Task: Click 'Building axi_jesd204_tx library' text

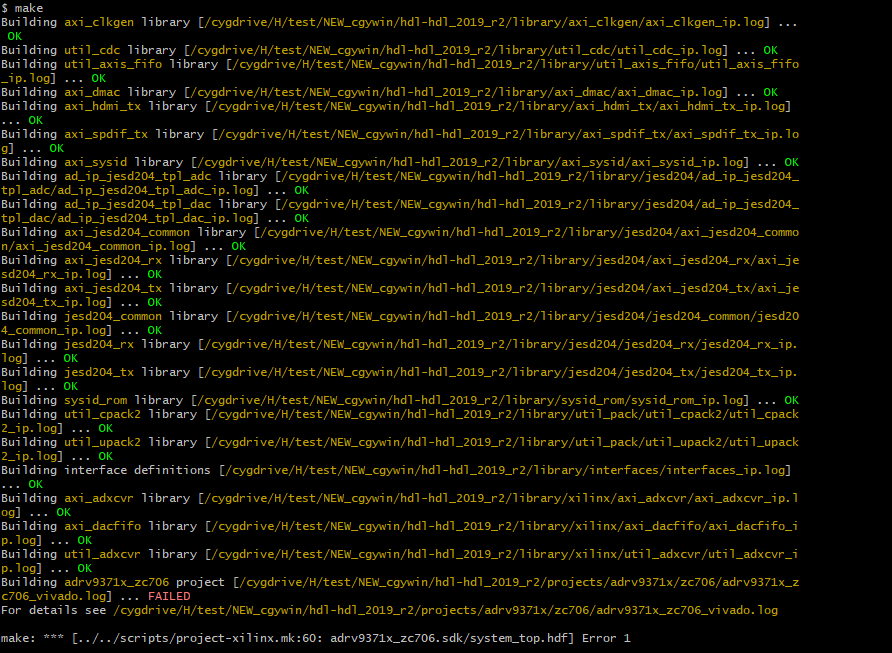Action: 110,288
